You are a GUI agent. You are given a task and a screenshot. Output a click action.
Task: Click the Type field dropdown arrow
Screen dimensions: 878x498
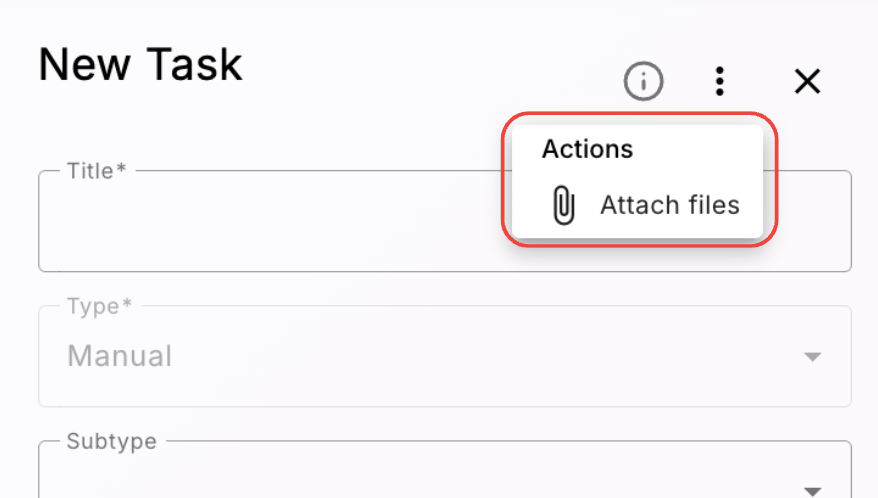click(812, 357)
